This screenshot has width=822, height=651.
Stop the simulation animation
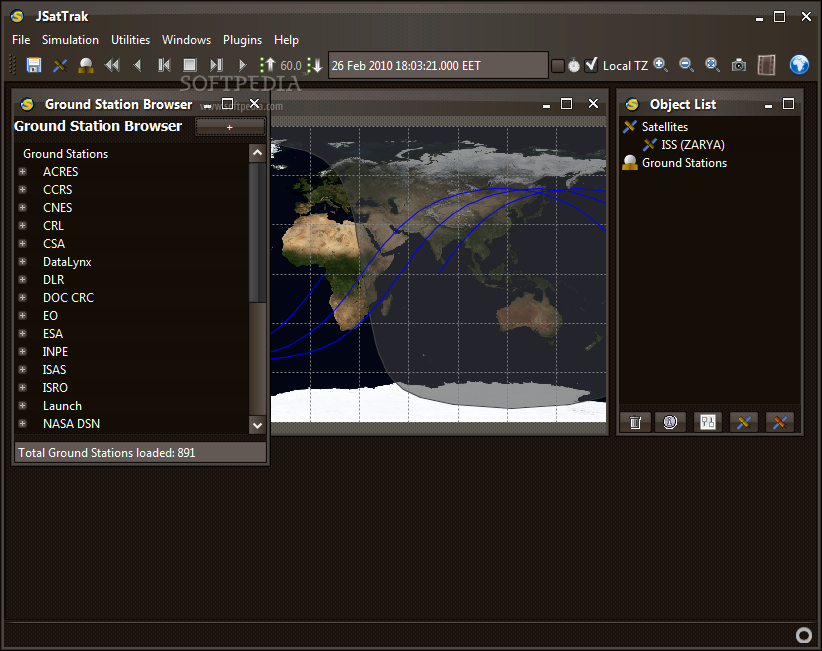190,65
